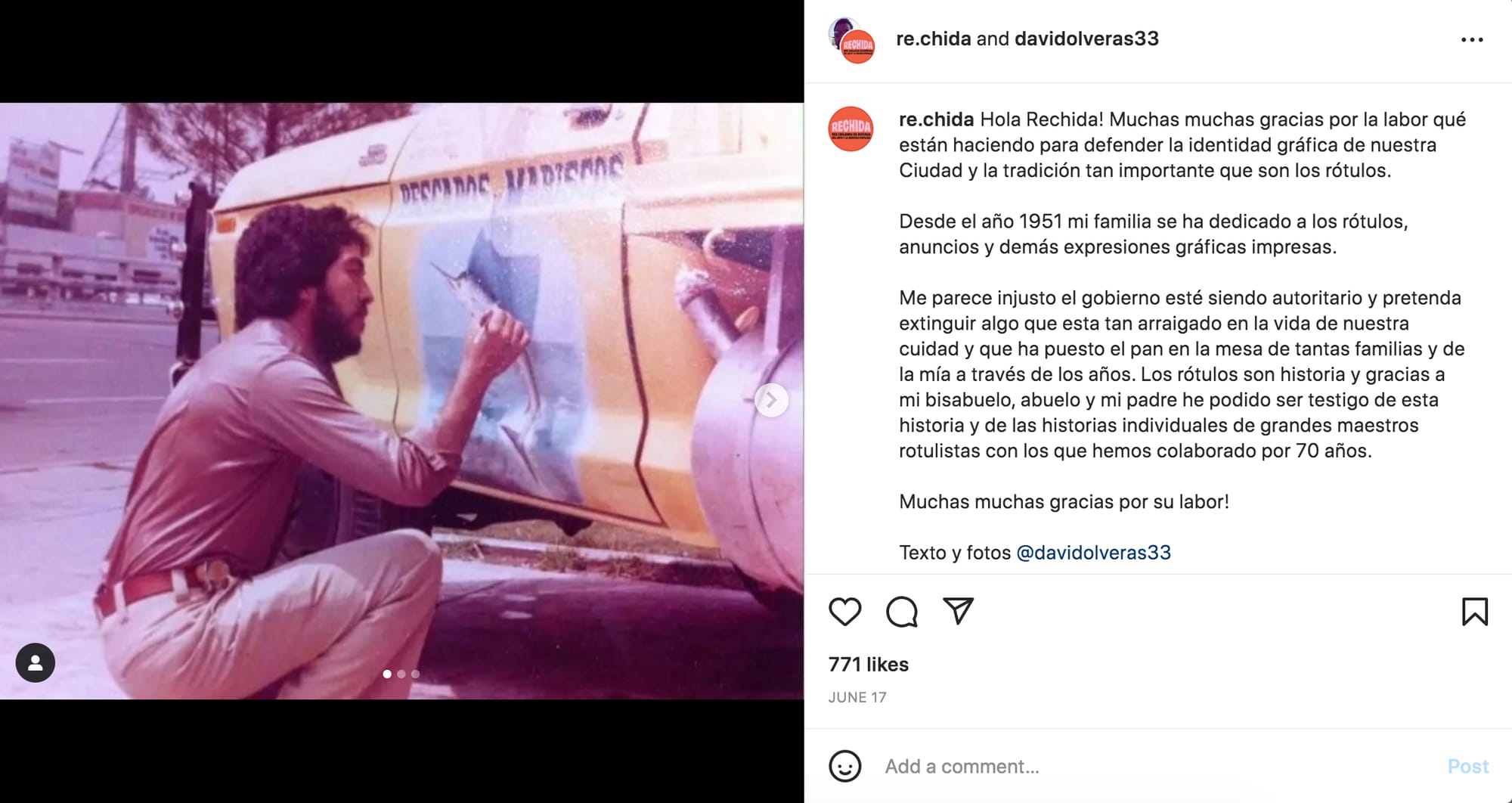Jump to the second carousel dot
Viewport: 1512px width, 803px height.
click(401, 674)
